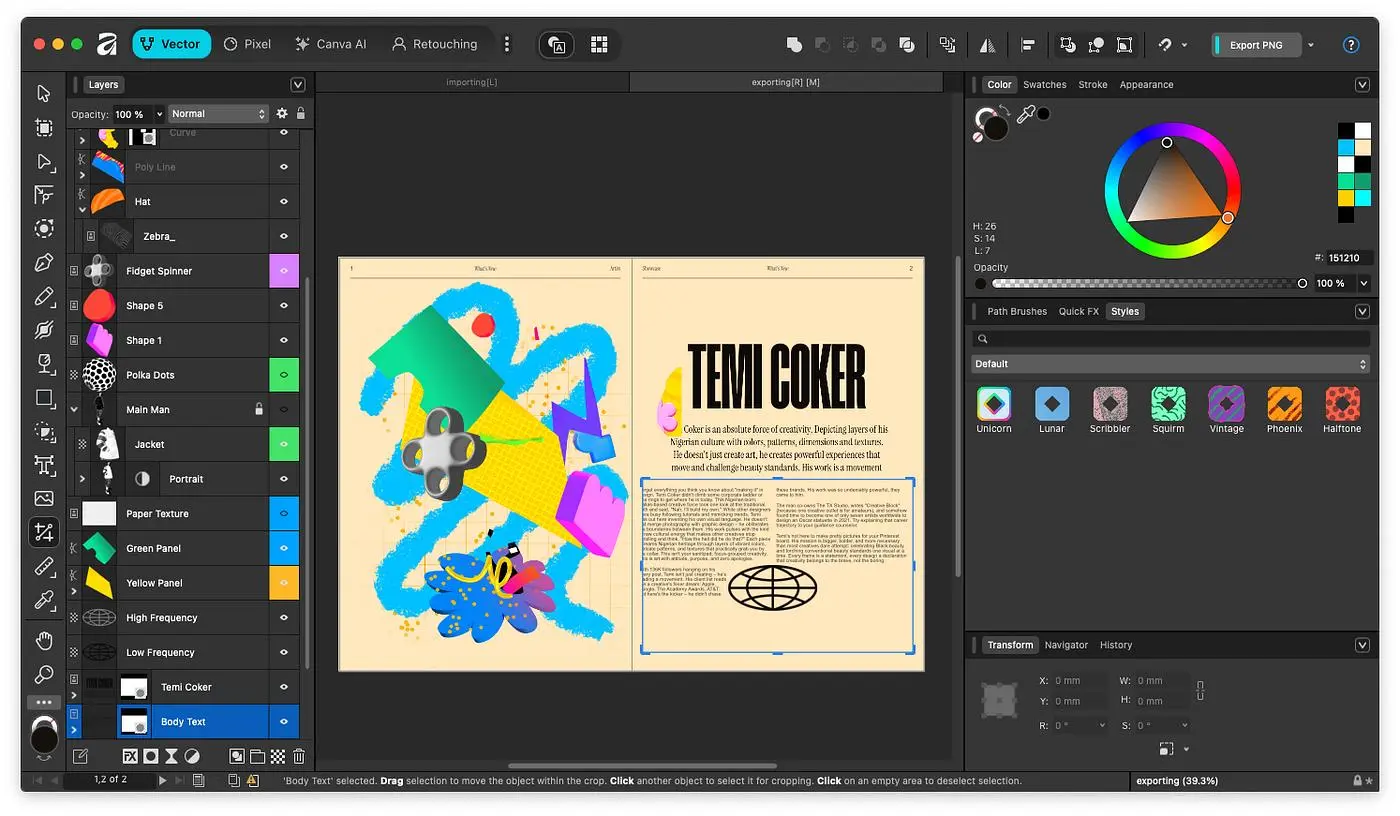Open the dropdown arrow beside Export PNG
The height and width of the screenshot is (816, 1400).
(x=1311, y=44)
